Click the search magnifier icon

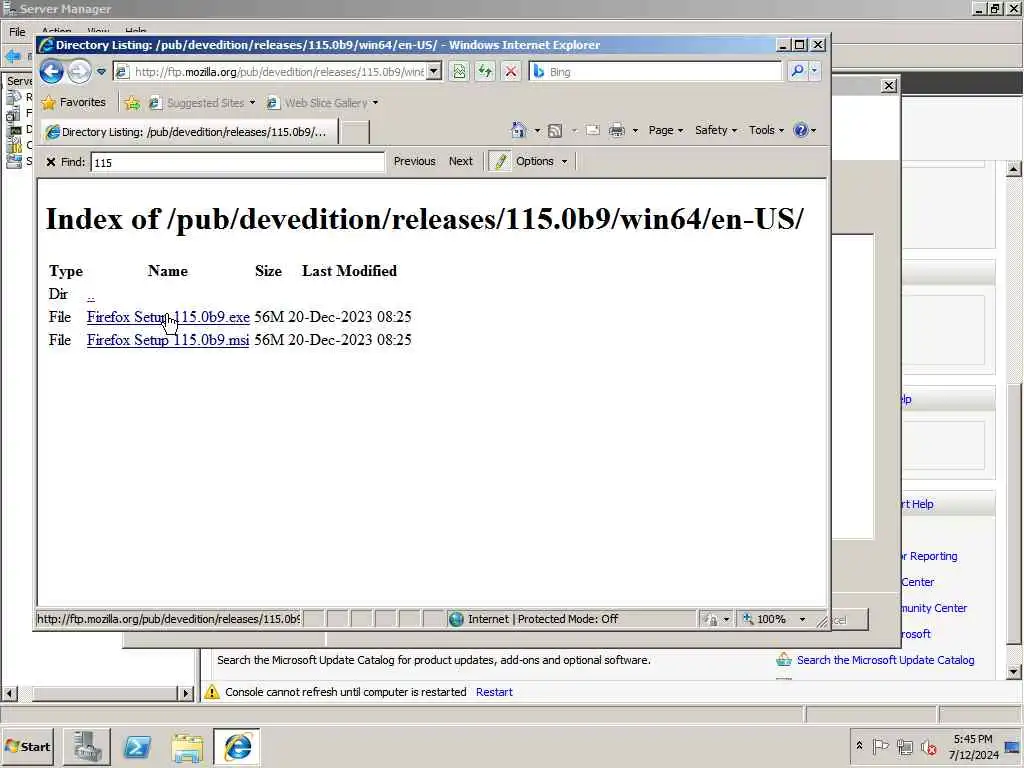tap(797, 71)
